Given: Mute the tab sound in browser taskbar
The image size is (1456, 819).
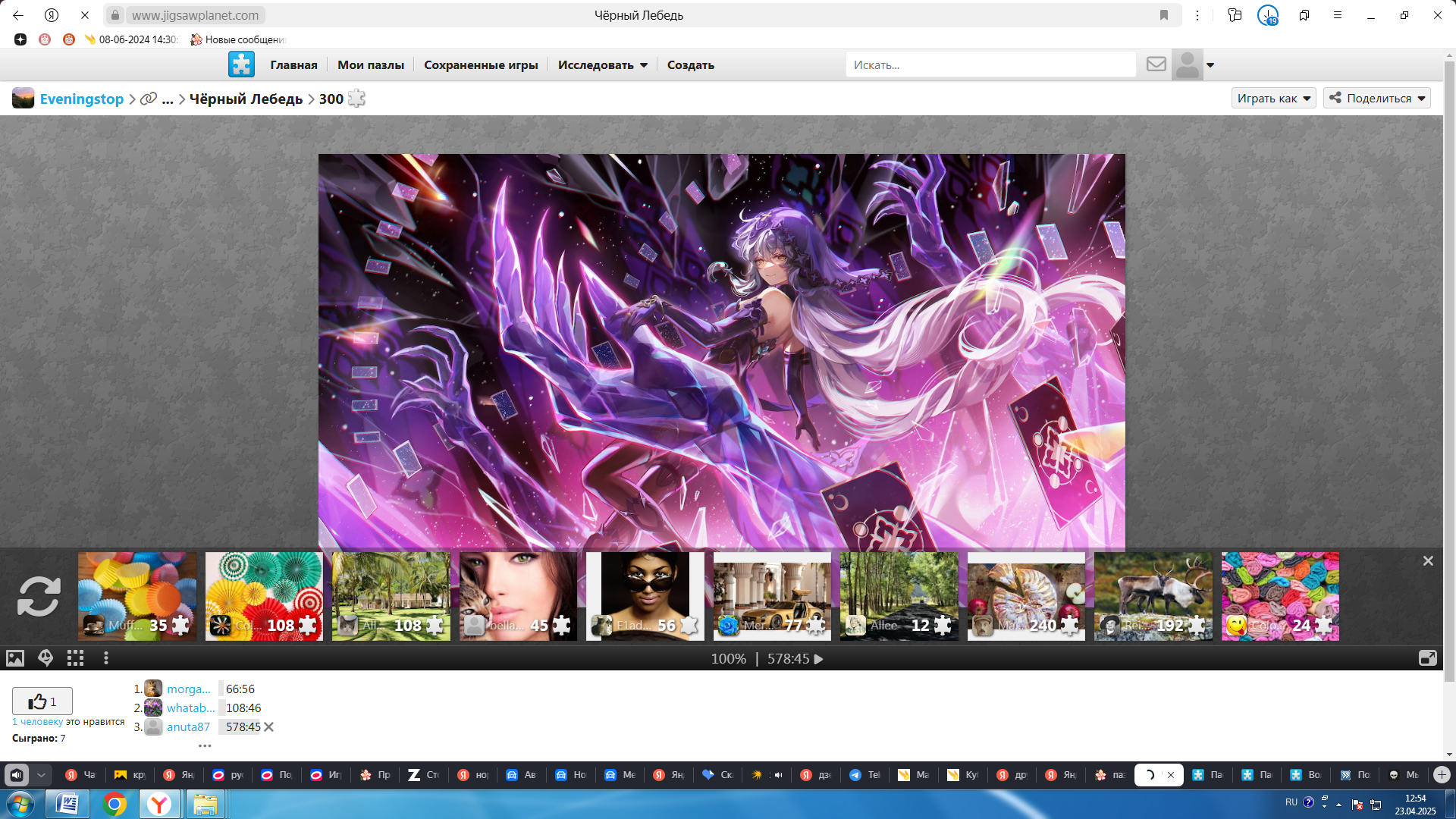Looking at the screenshot, I should 17,775.
